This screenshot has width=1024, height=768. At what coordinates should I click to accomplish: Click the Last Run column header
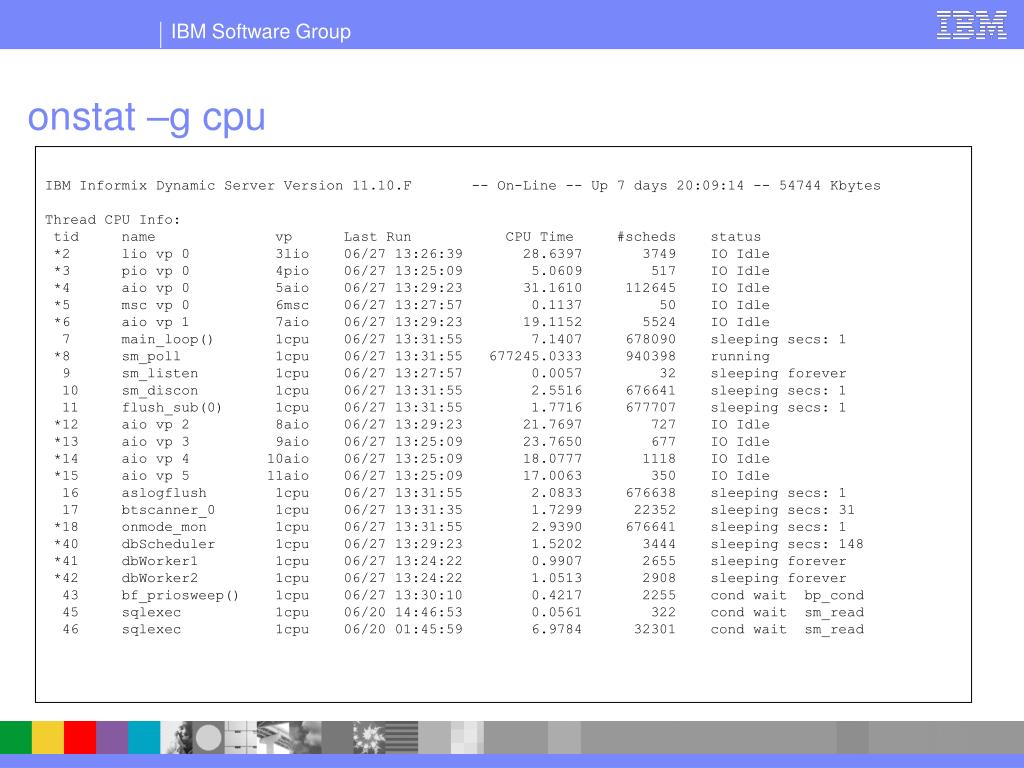point(377,236)
